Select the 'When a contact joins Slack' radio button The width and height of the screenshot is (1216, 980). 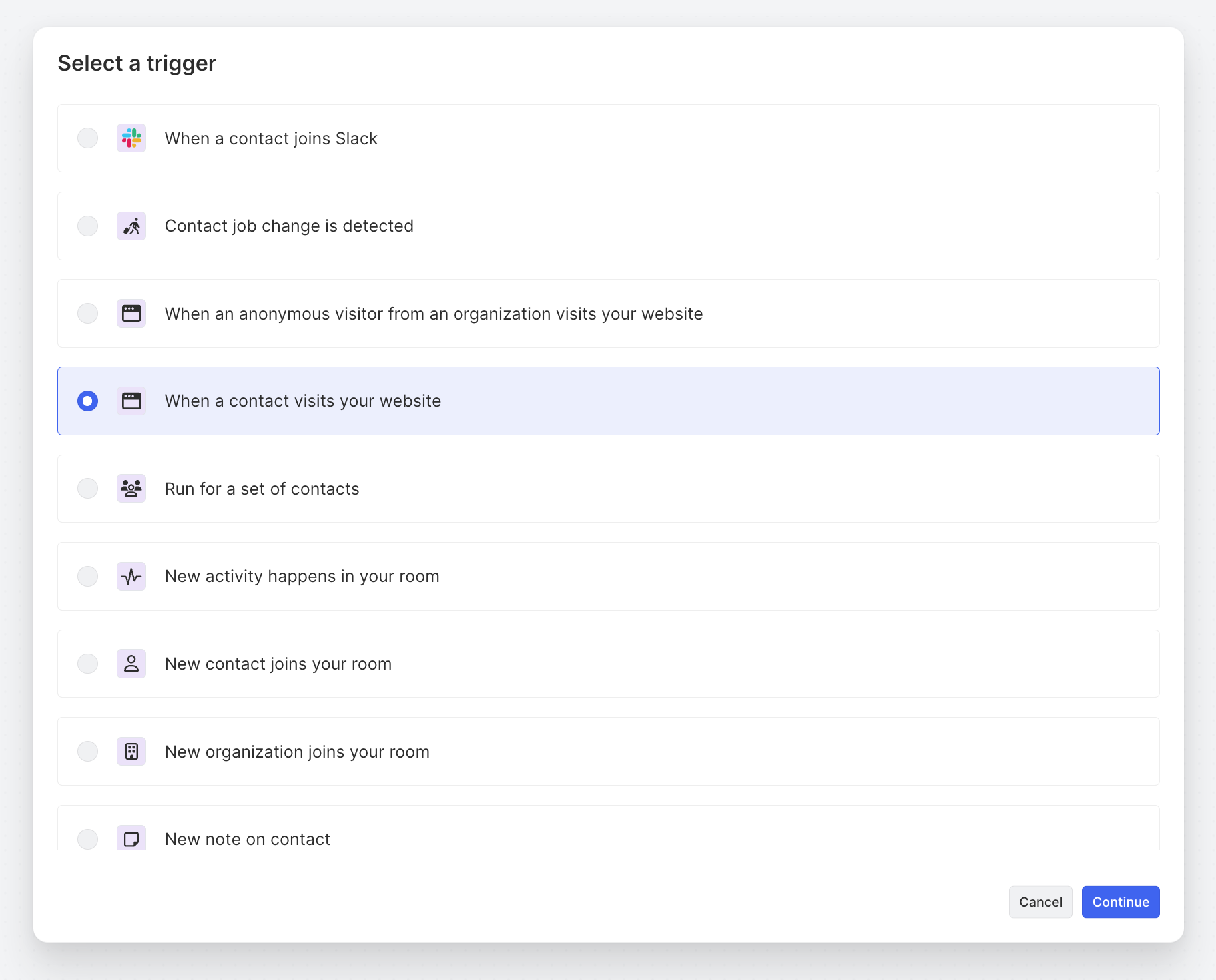(87, 138)
